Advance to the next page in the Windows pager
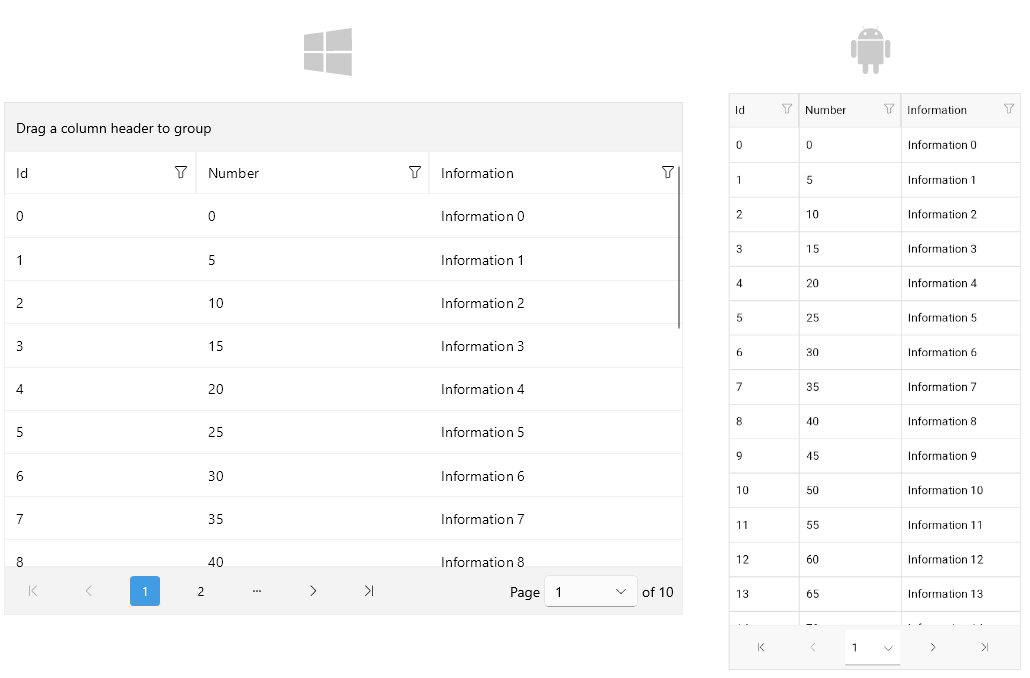The width and height of the screenshot is (1030, 678). point(313,591)
